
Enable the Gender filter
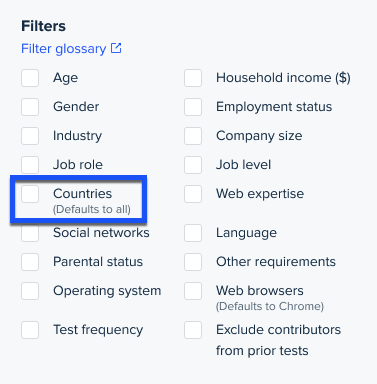(30, 107)
